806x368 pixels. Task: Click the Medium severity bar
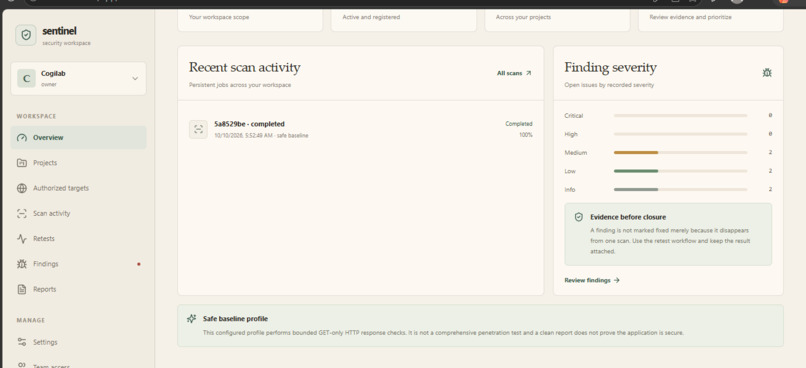click(x=680, y=153)
